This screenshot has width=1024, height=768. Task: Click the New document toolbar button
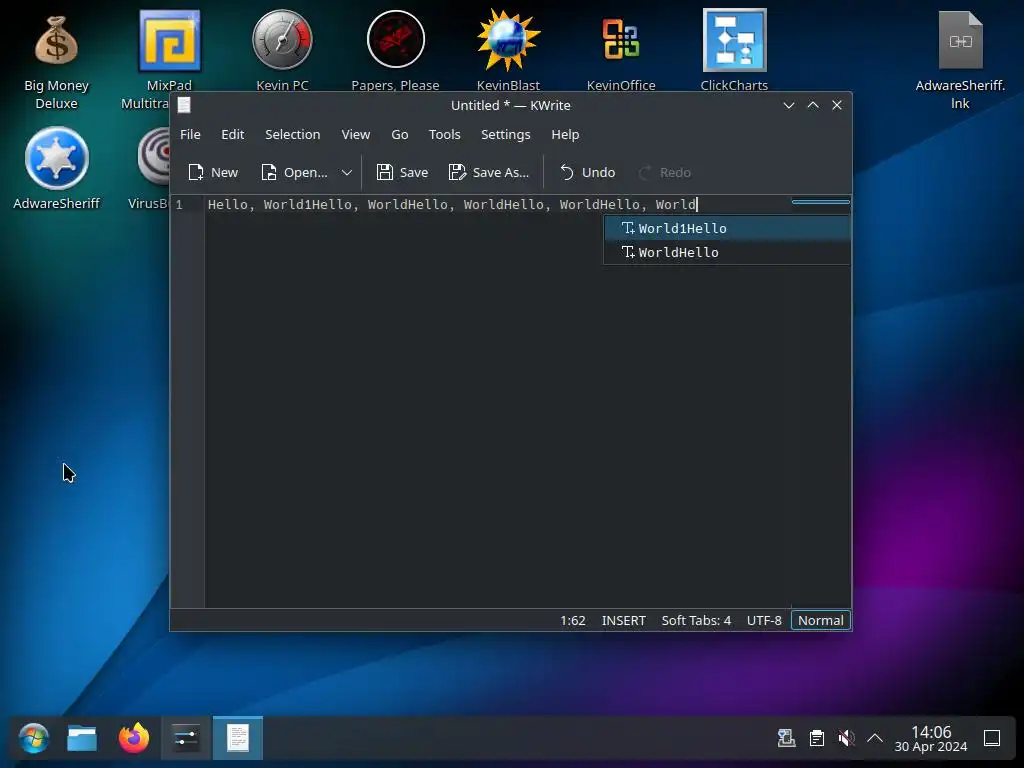213,172
